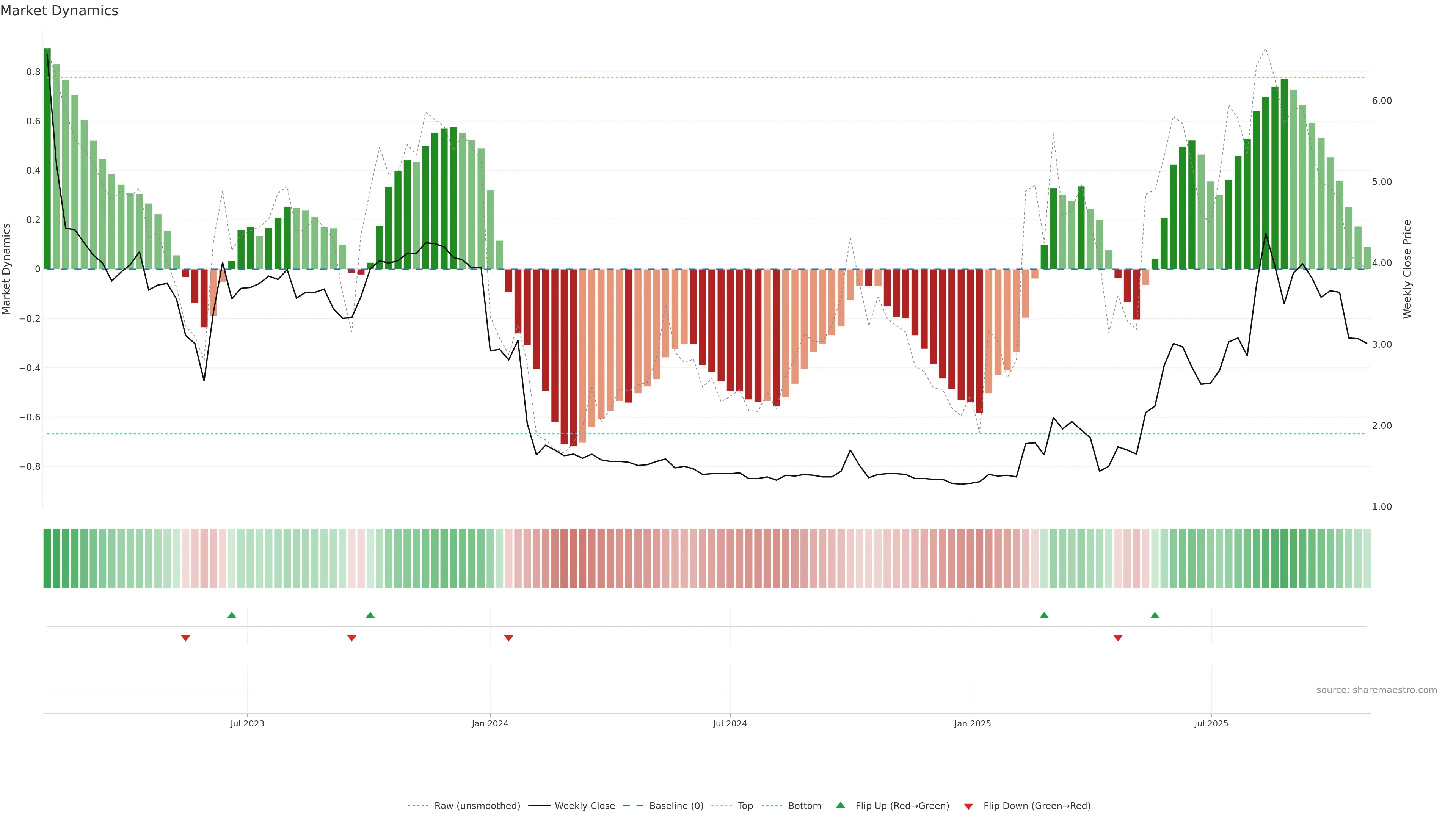Click the Jan 2025 x-axis label

972,723
